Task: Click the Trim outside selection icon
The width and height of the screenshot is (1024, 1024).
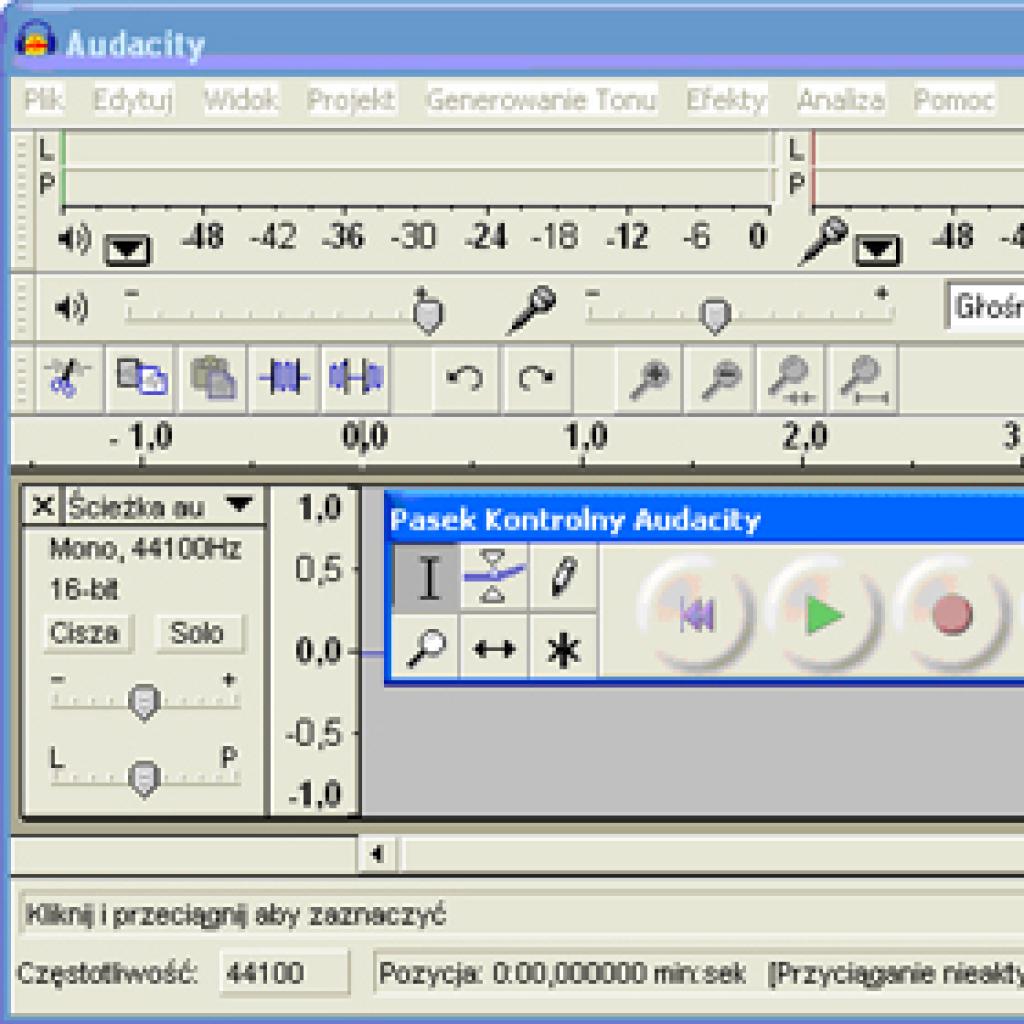Action: tap(285, 379)
